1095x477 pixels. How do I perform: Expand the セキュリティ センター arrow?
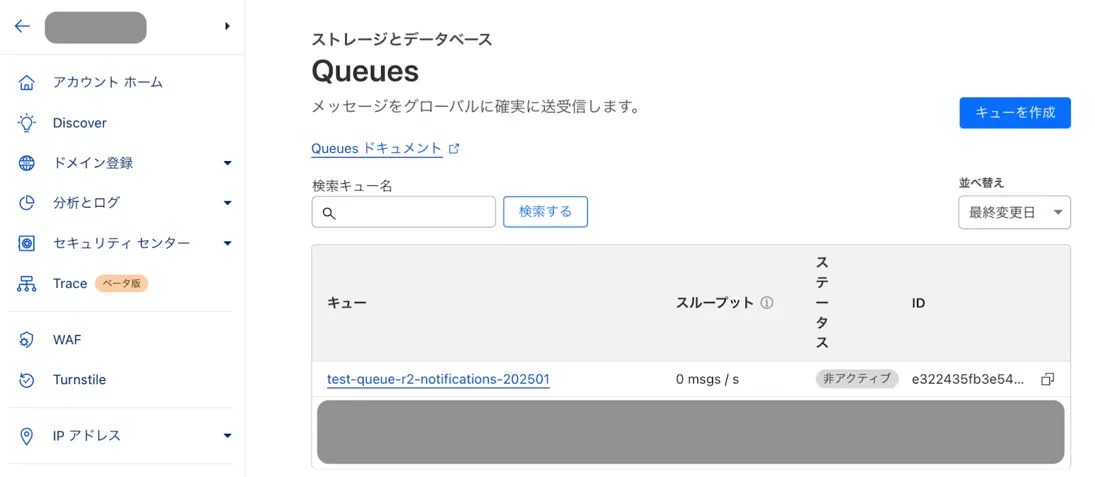tap(227, 244)
